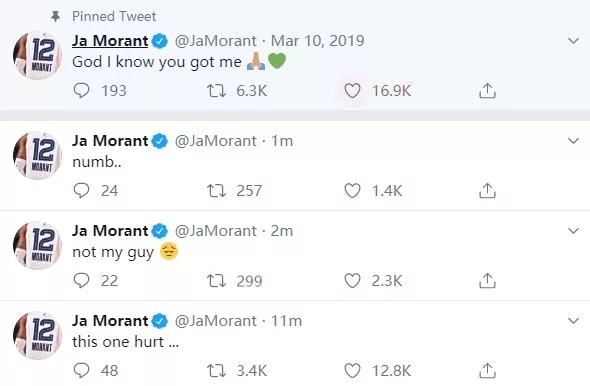Like the 'not my guy' tweet
The image size is (590, 386).
tap(352, 280)
